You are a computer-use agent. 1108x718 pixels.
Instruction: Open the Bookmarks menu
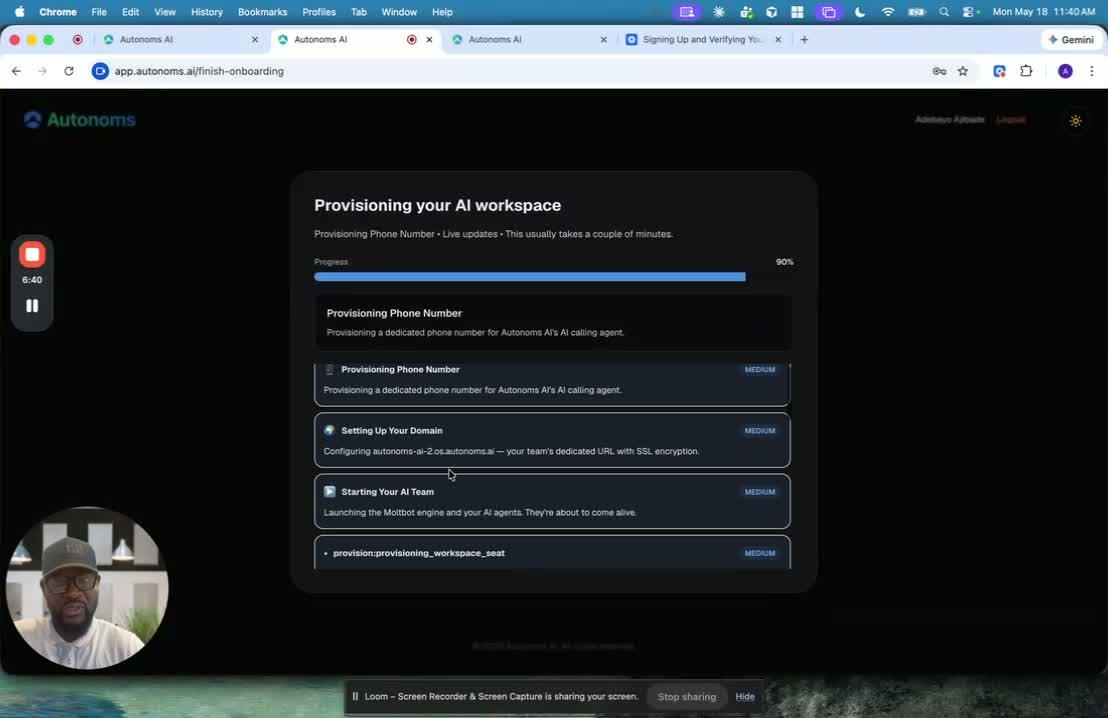(x=262, y=12)
